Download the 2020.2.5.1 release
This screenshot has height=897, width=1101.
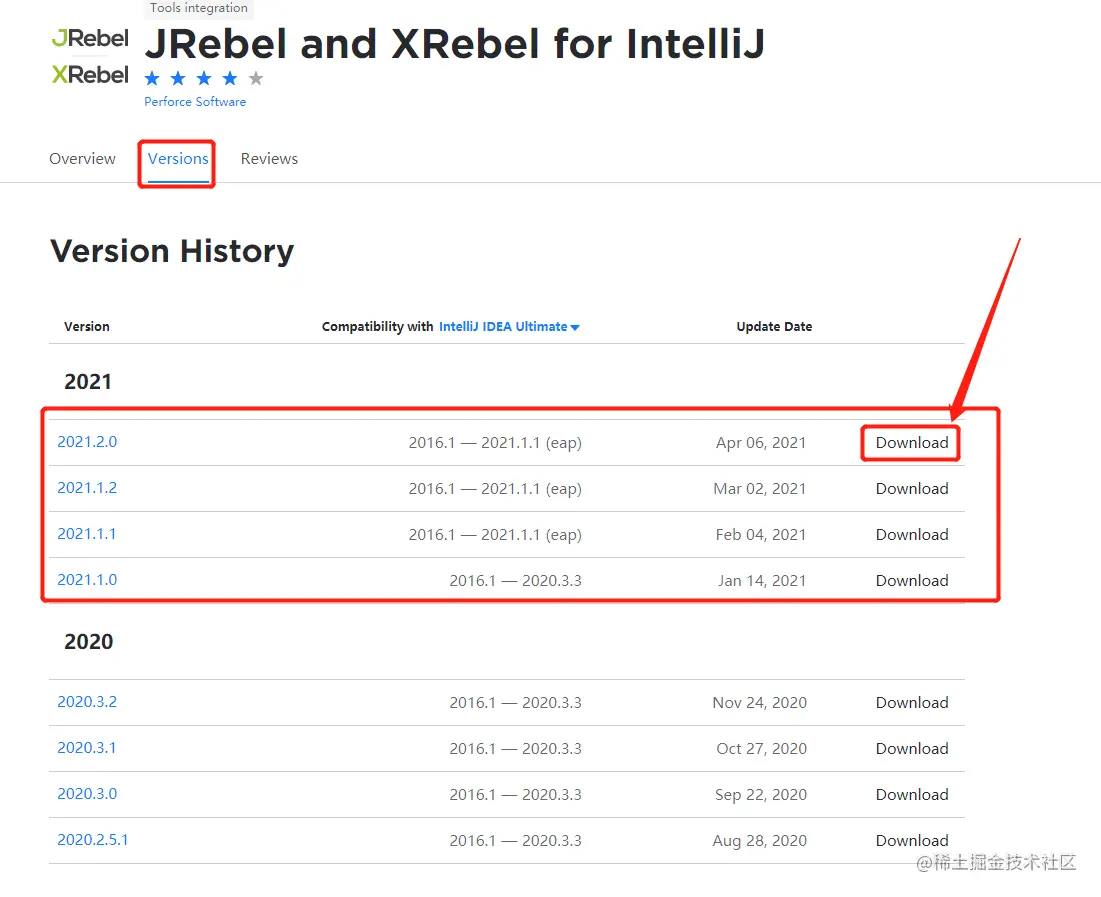[x=912, y=841]
